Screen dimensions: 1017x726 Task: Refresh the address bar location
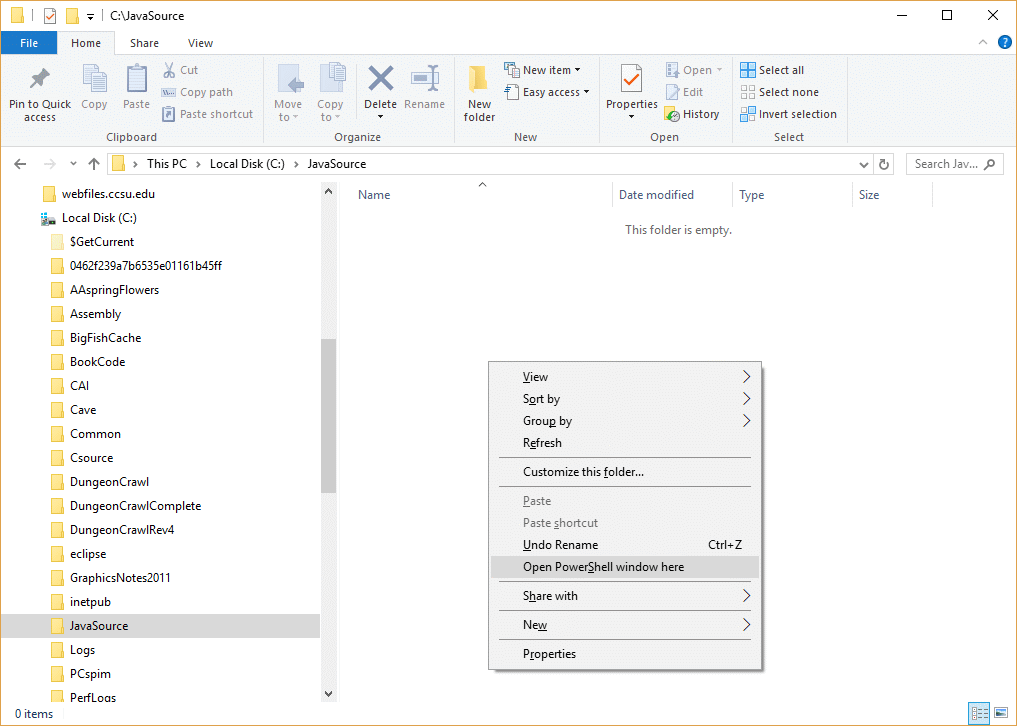click(x=884, y=164)
